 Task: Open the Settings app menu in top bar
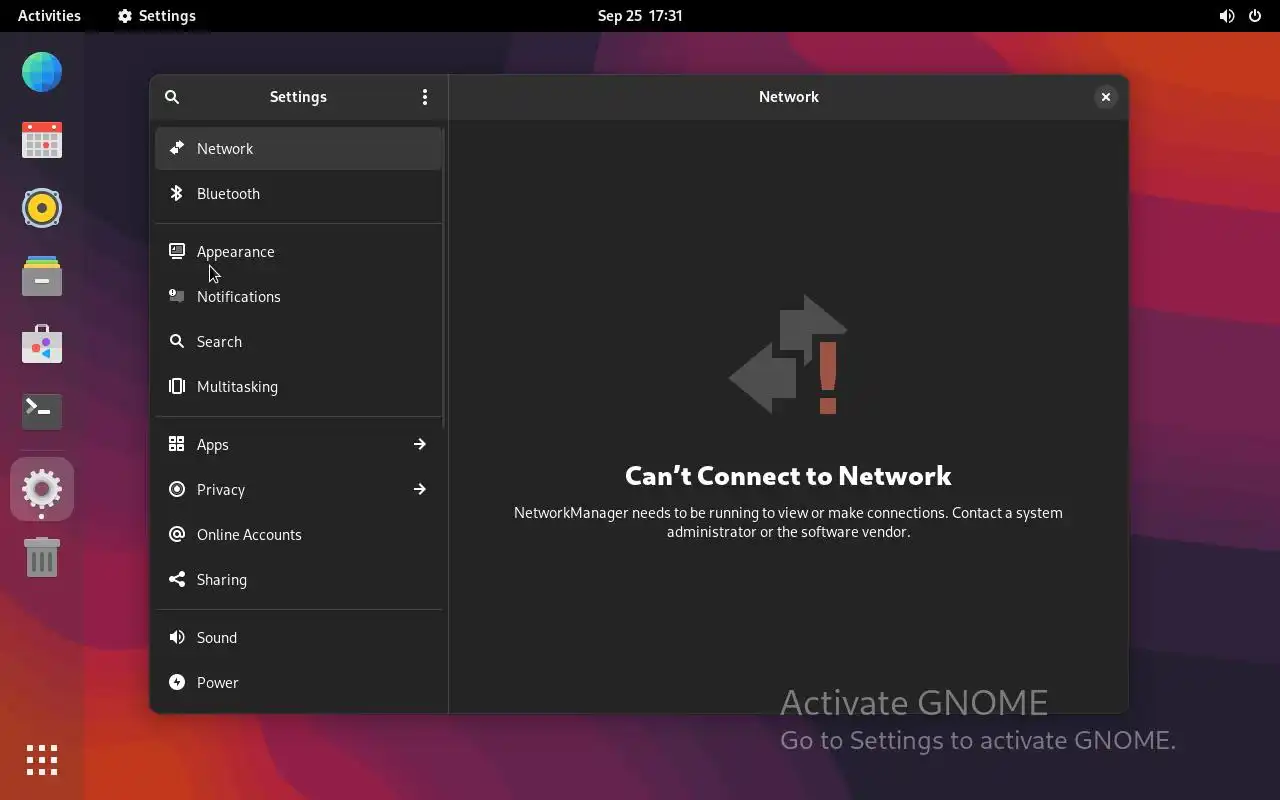(157, 16)
